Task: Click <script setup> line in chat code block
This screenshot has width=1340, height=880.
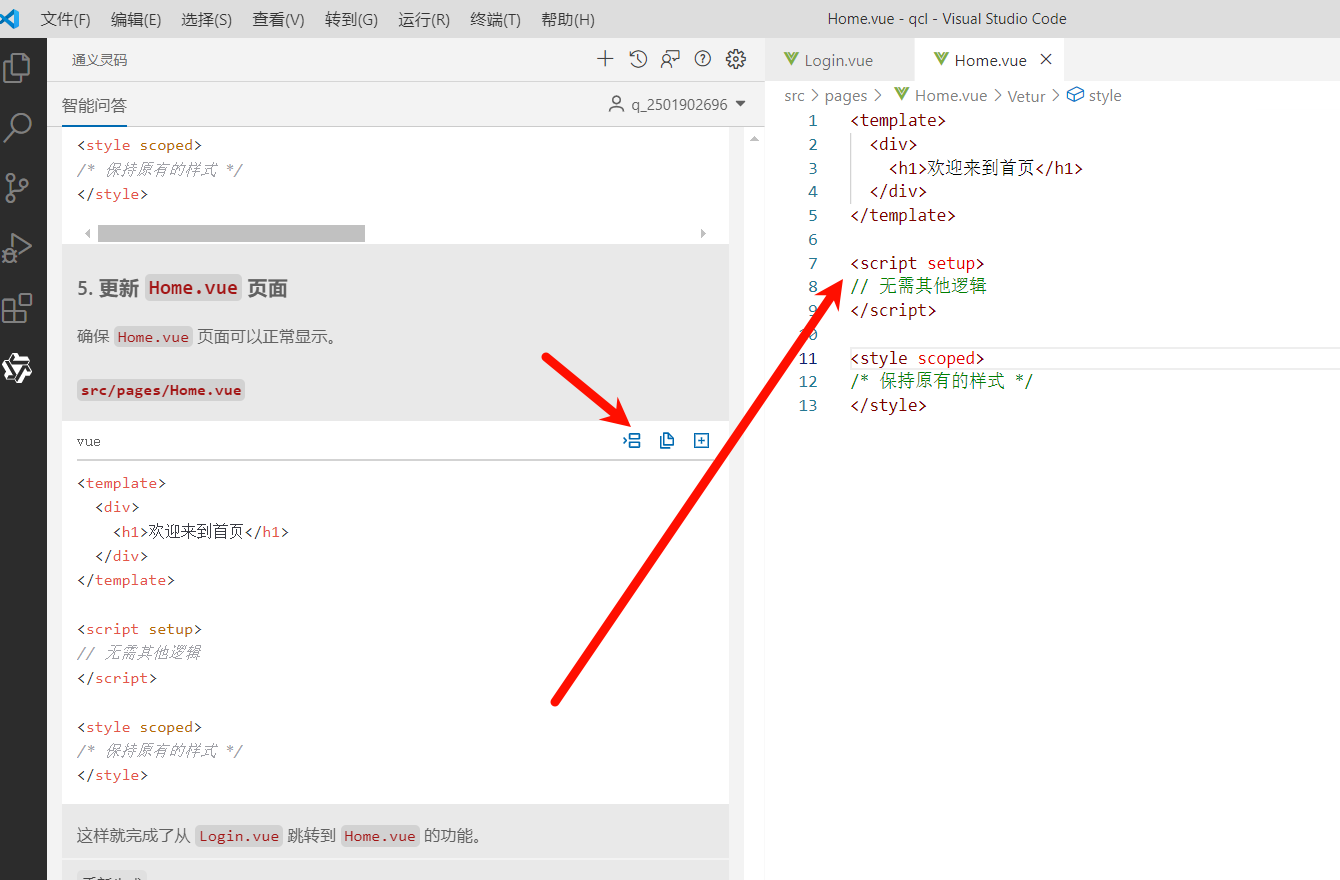Action: click(139, 629)
